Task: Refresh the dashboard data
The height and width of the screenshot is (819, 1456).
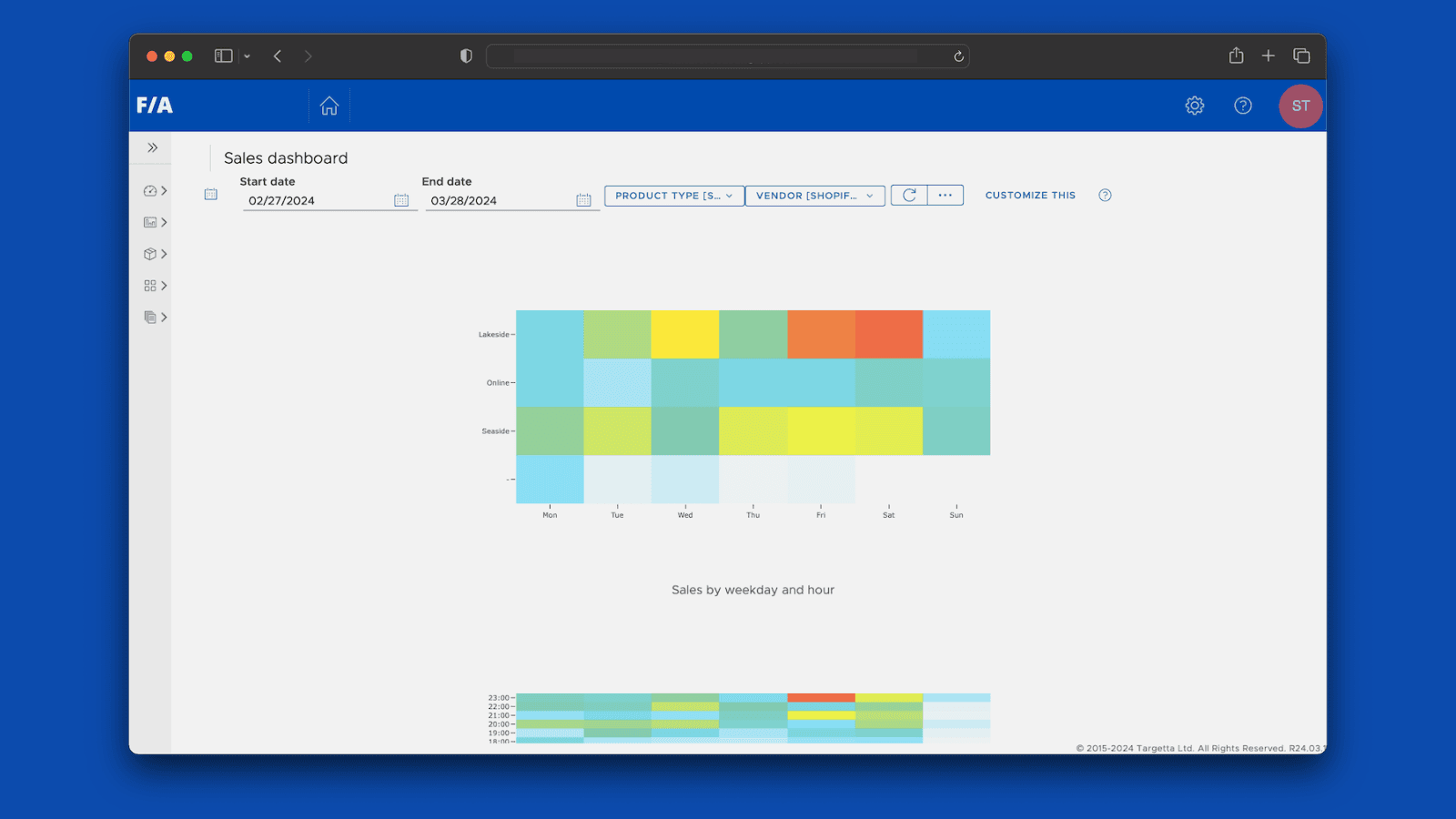Action: [908, 195]
